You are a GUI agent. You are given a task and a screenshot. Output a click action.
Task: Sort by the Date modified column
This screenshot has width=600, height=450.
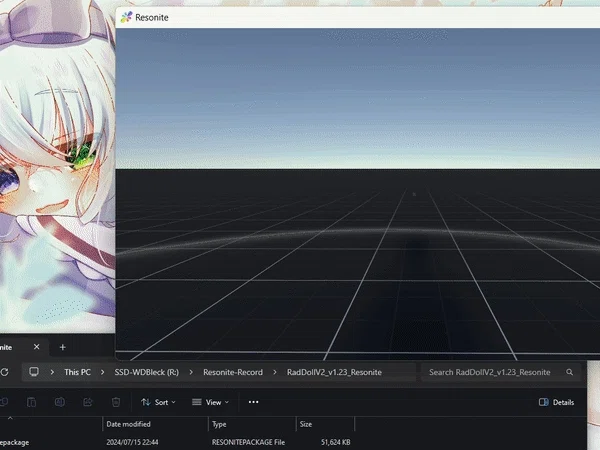(x=155, y=424)
